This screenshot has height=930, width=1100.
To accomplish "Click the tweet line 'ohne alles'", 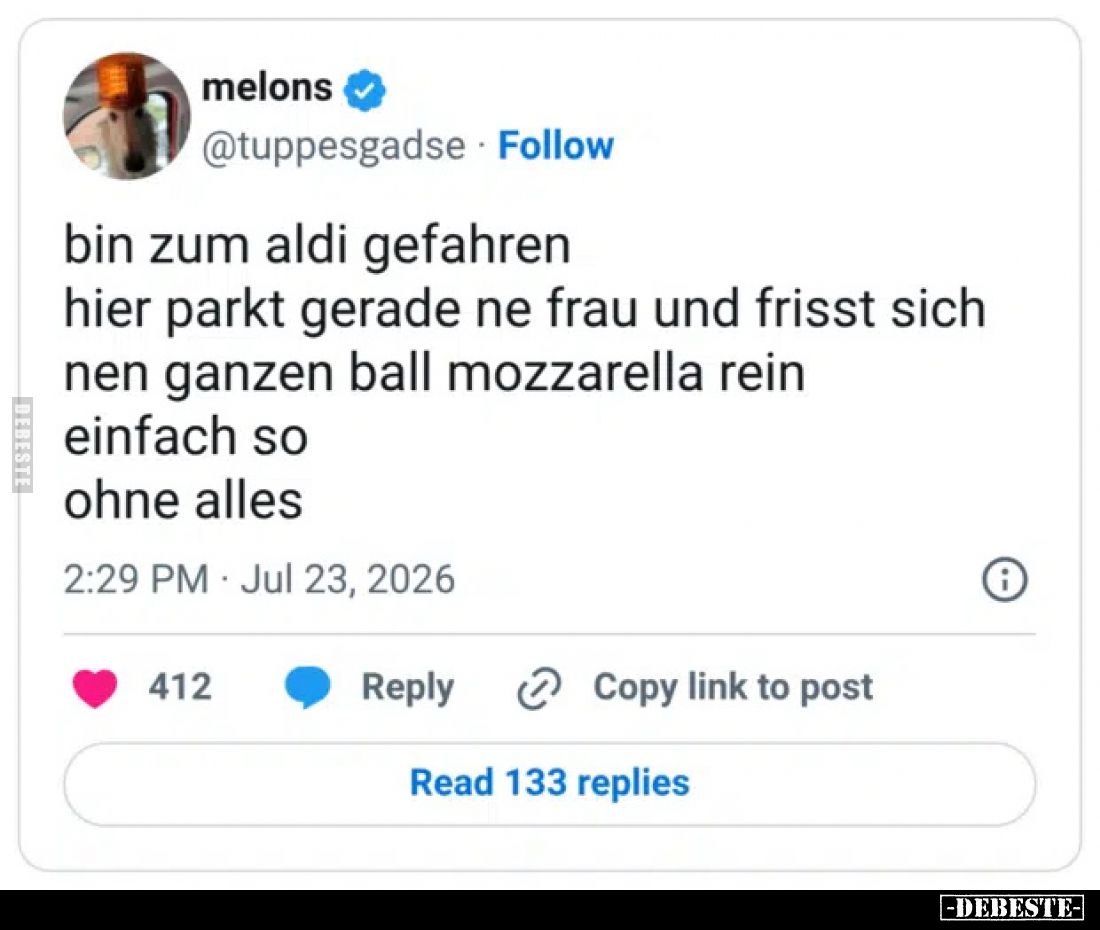I will 183,501.
